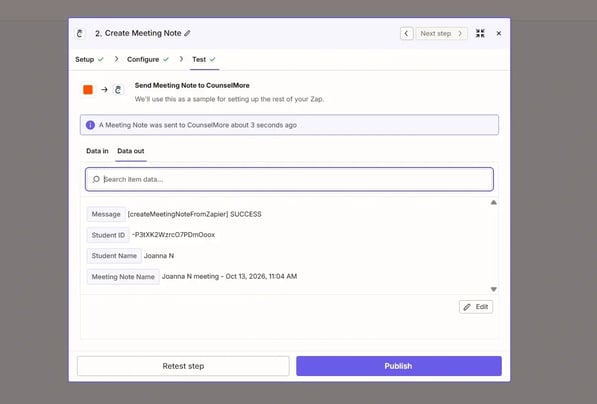Click Retest step
Viewport: 597px width, 404px height.
(x=183, y=366)
